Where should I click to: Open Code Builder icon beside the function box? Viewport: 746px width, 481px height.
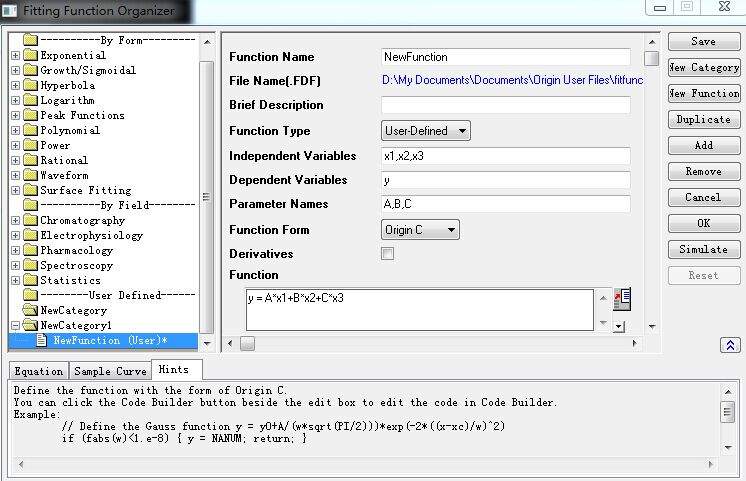(622, 299)
